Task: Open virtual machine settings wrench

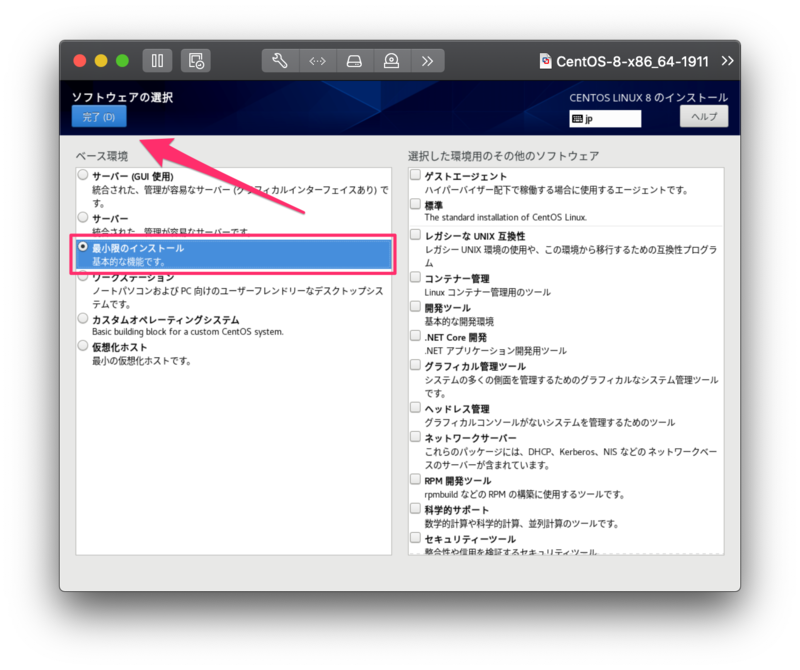Action: [280, 61]
